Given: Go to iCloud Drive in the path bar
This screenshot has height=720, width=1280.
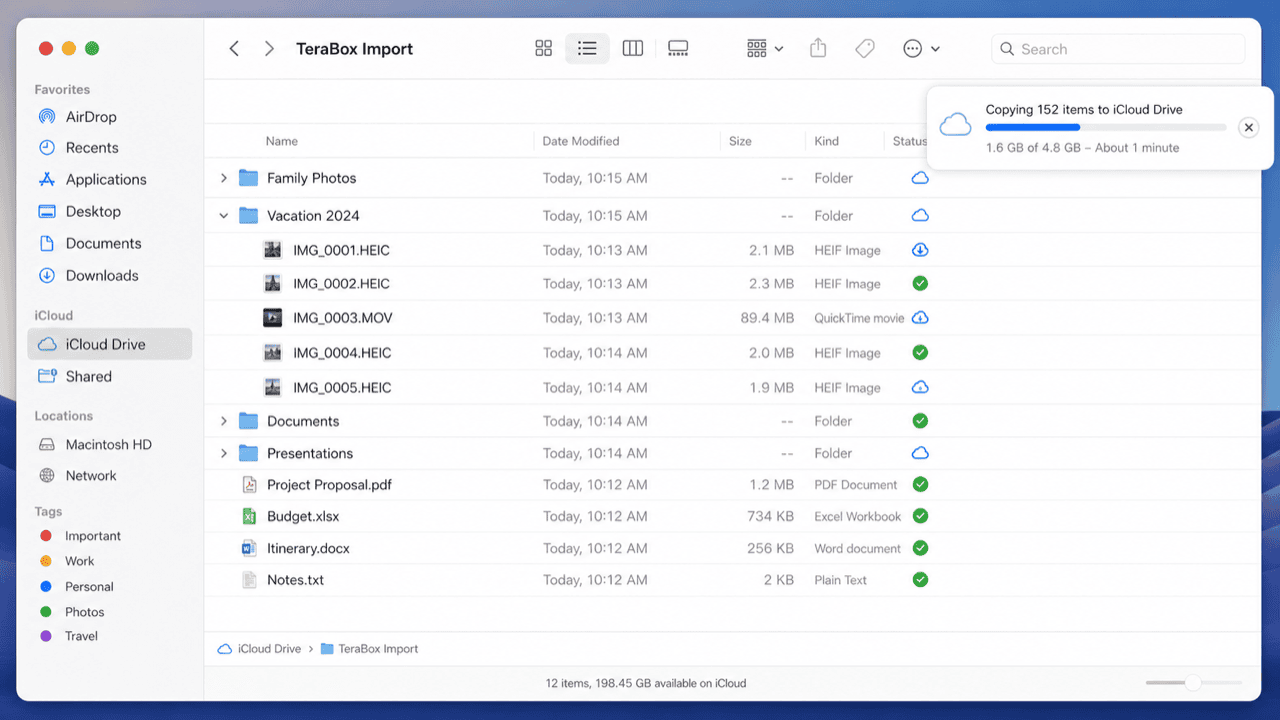Looking at the screenshot, I should click(259, 649).
